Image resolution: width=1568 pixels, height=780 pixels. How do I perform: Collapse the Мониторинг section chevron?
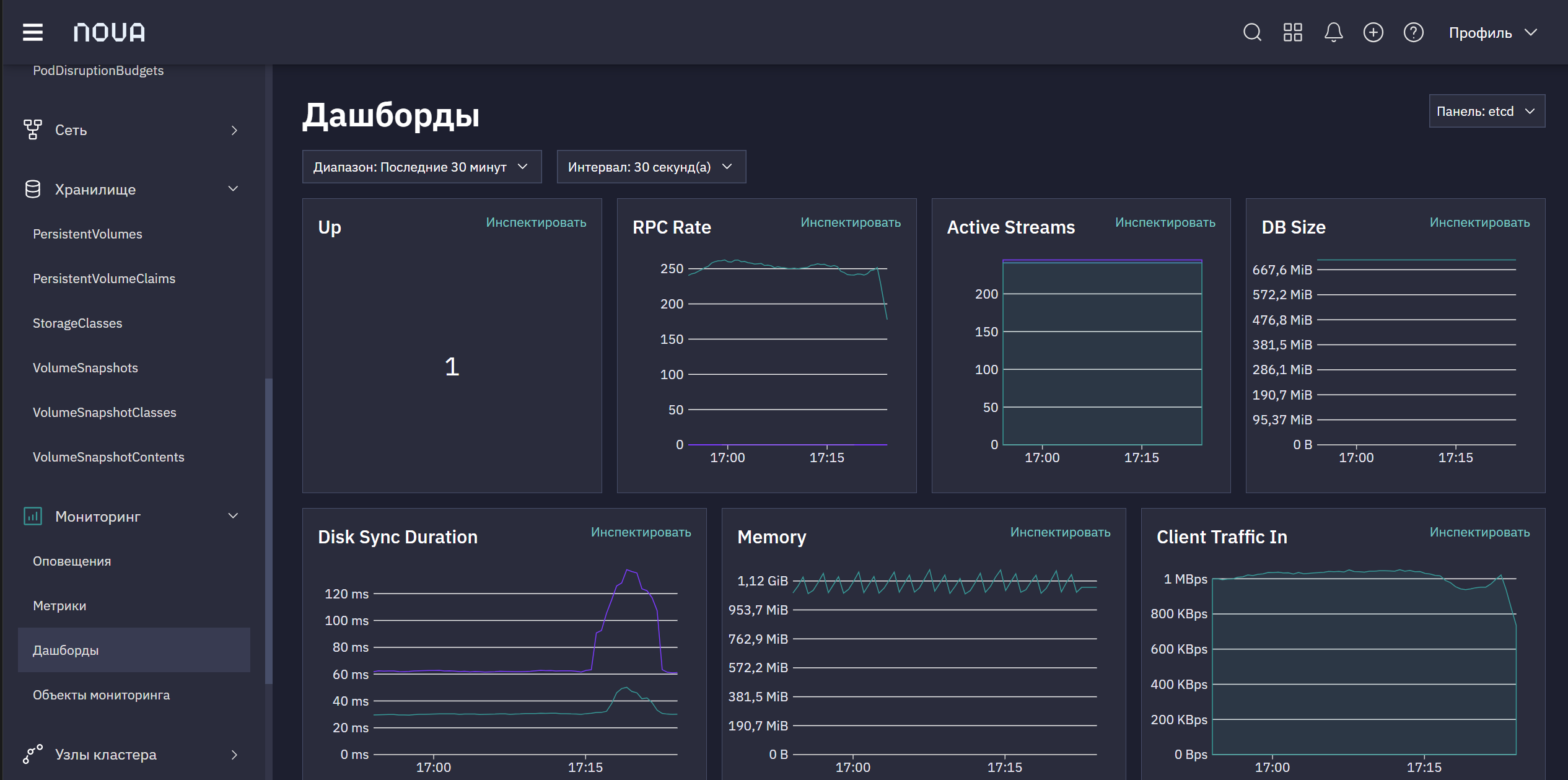pyautogui.click(x=234, y=516)
